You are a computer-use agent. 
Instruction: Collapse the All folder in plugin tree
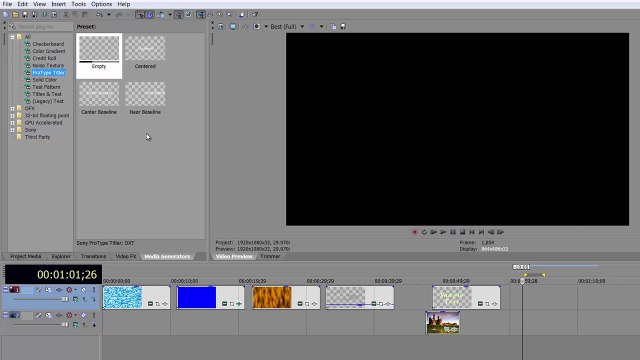tap(13, 37)
